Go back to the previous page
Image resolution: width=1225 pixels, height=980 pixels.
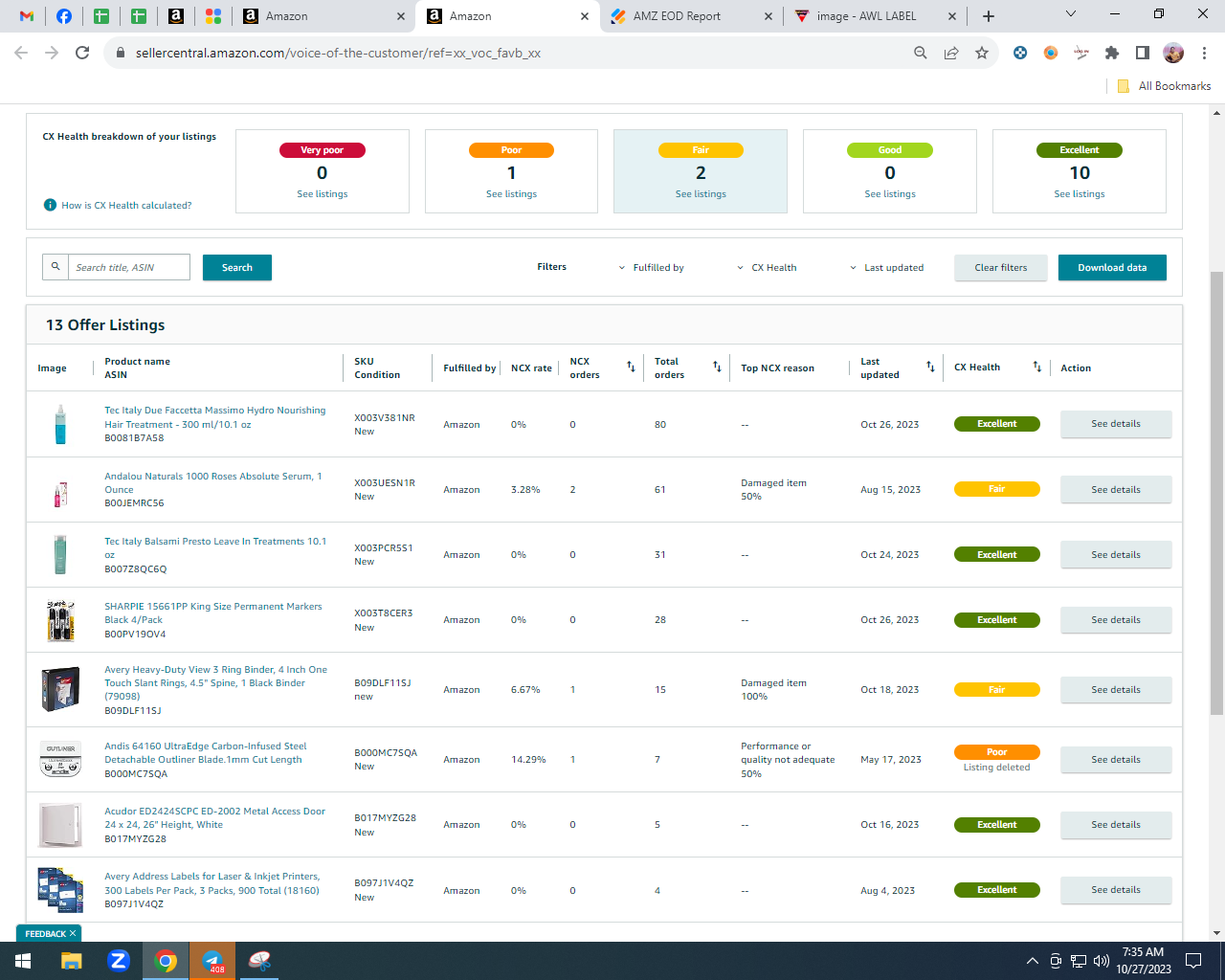pyautogui.click(x=21, y=53)
